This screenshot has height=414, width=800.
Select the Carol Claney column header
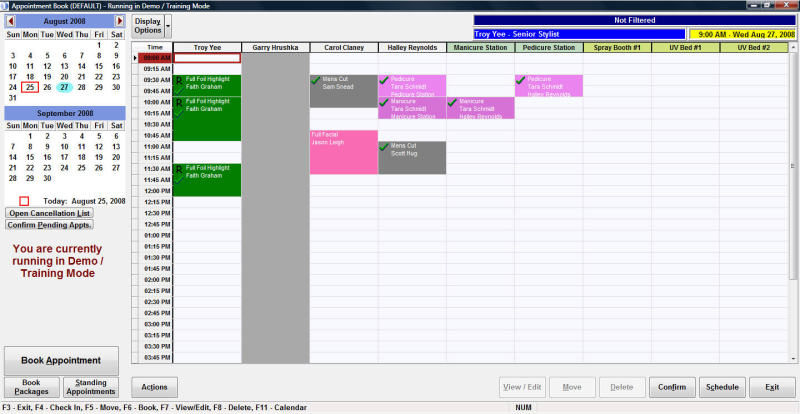344,47
